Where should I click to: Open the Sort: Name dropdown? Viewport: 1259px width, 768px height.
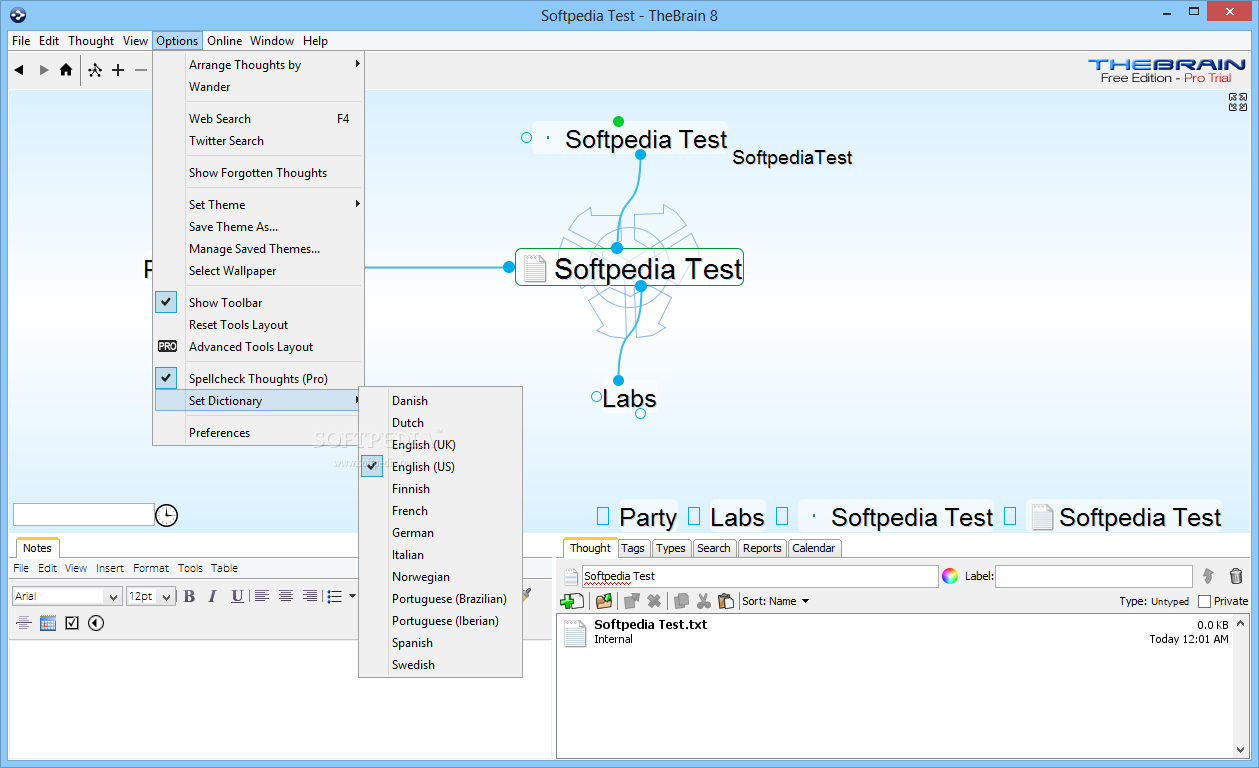click(775, 601)
